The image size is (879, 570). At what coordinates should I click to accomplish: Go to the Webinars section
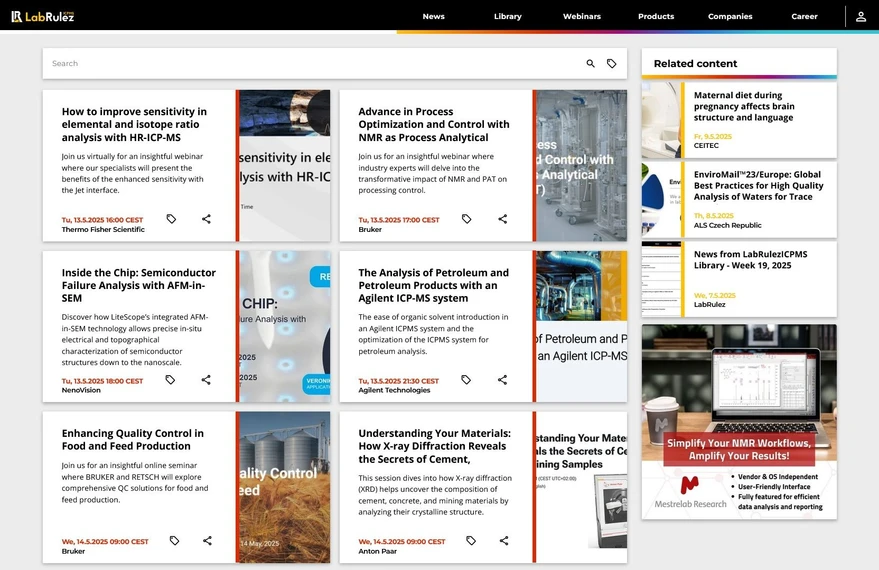582,16
